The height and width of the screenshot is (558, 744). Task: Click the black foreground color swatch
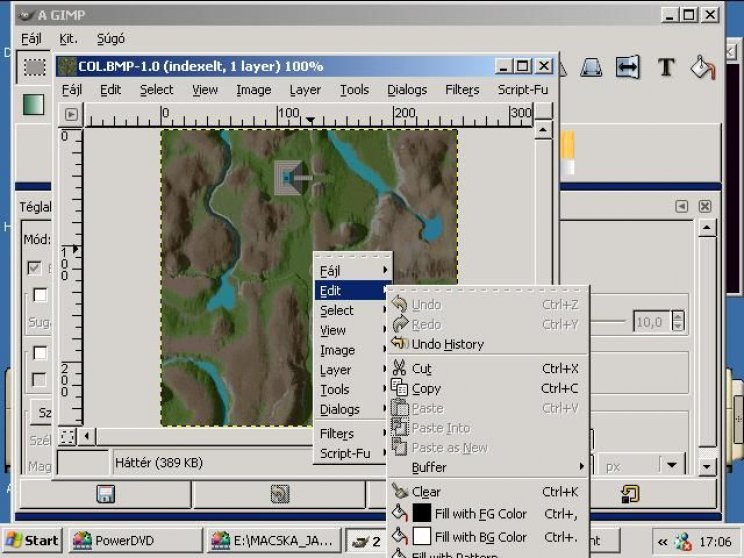coord(421,513)
